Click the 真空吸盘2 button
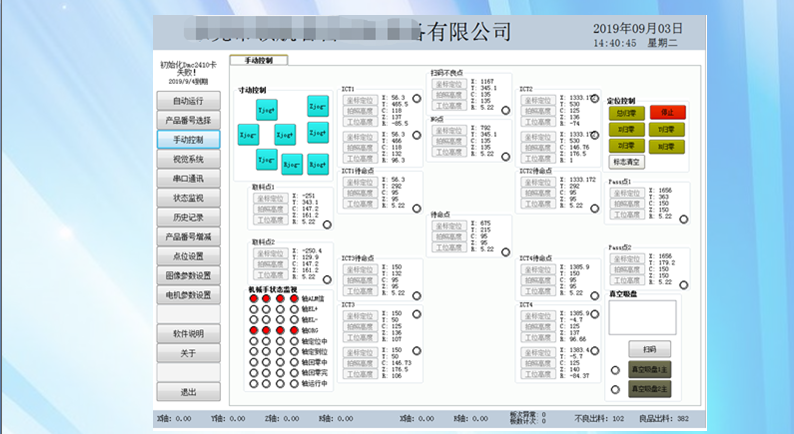Viewport: 794px width, 434px height. point(650,389)
